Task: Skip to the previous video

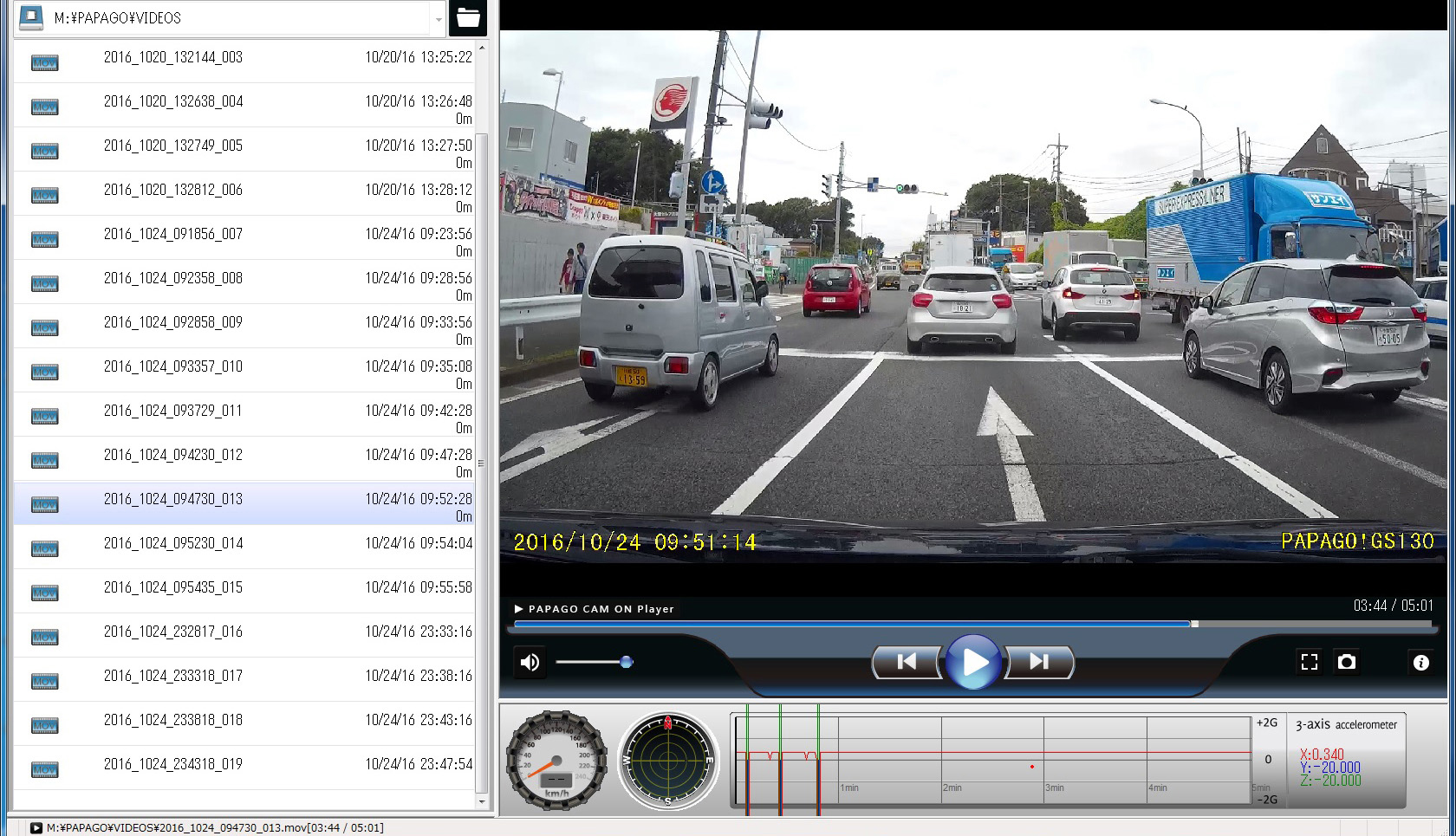Action: [x=907, y=663]
